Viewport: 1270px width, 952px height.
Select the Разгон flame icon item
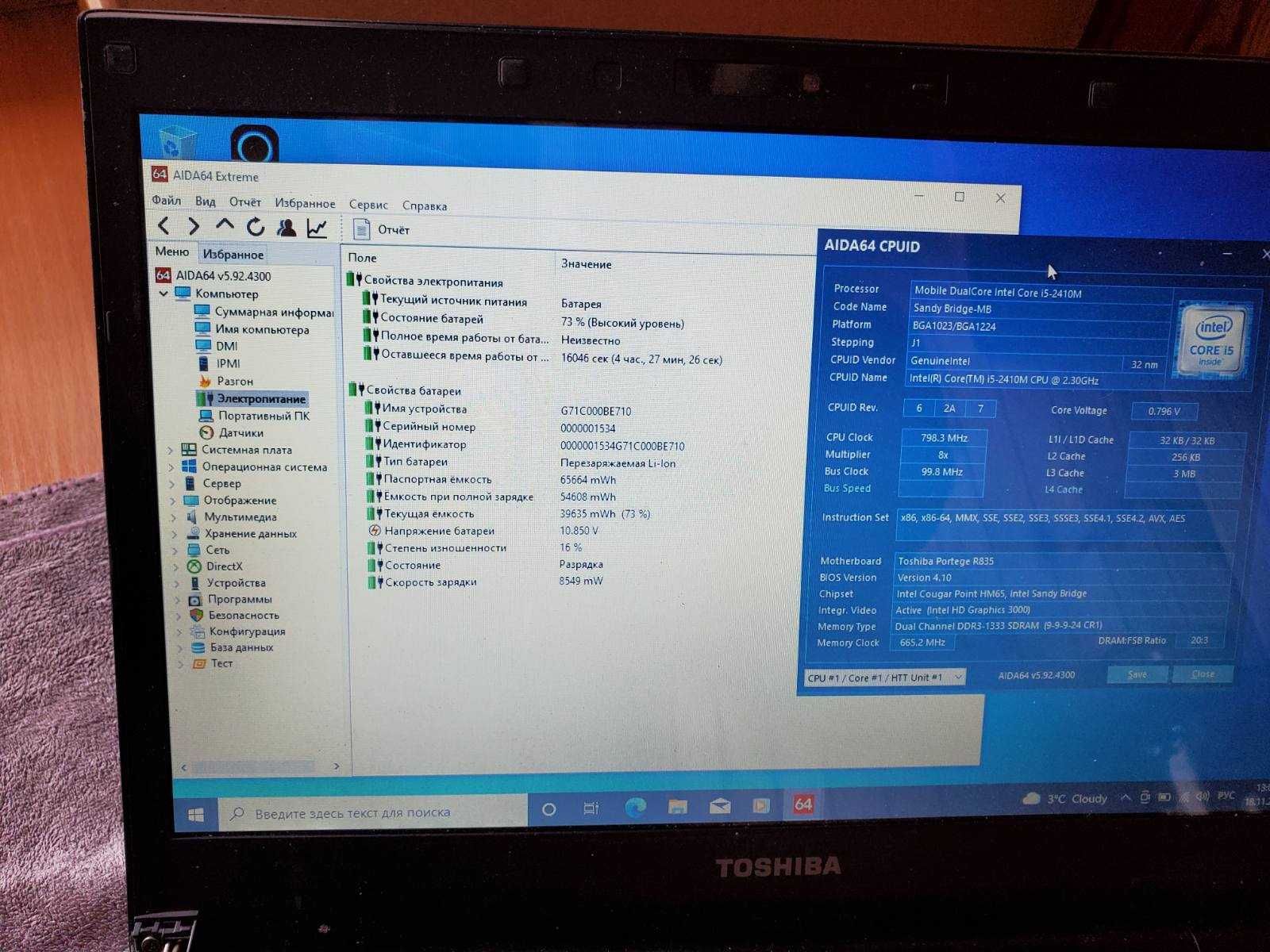[206, 381]
